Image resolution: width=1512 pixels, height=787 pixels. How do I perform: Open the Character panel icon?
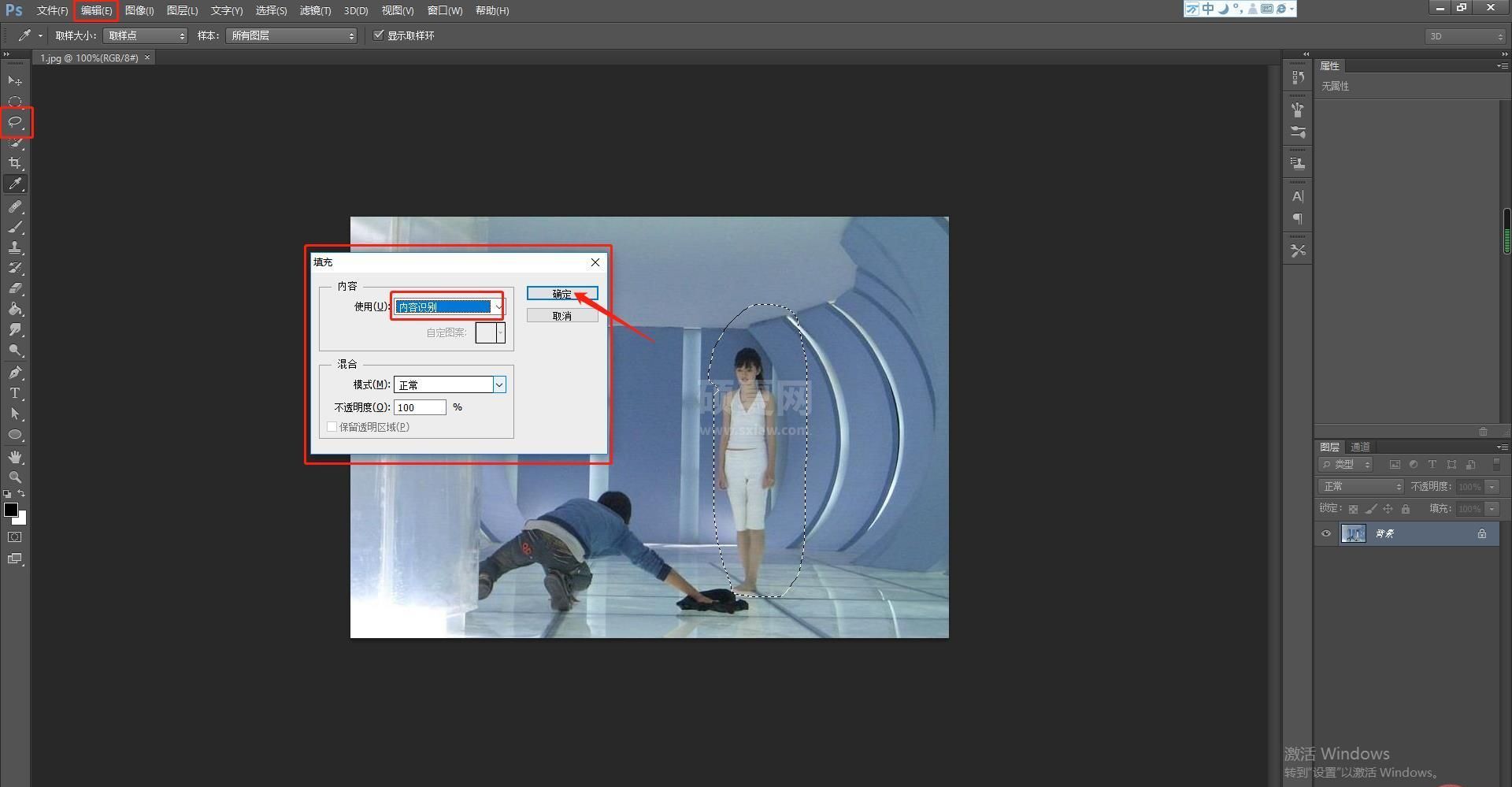[1298, 196]
